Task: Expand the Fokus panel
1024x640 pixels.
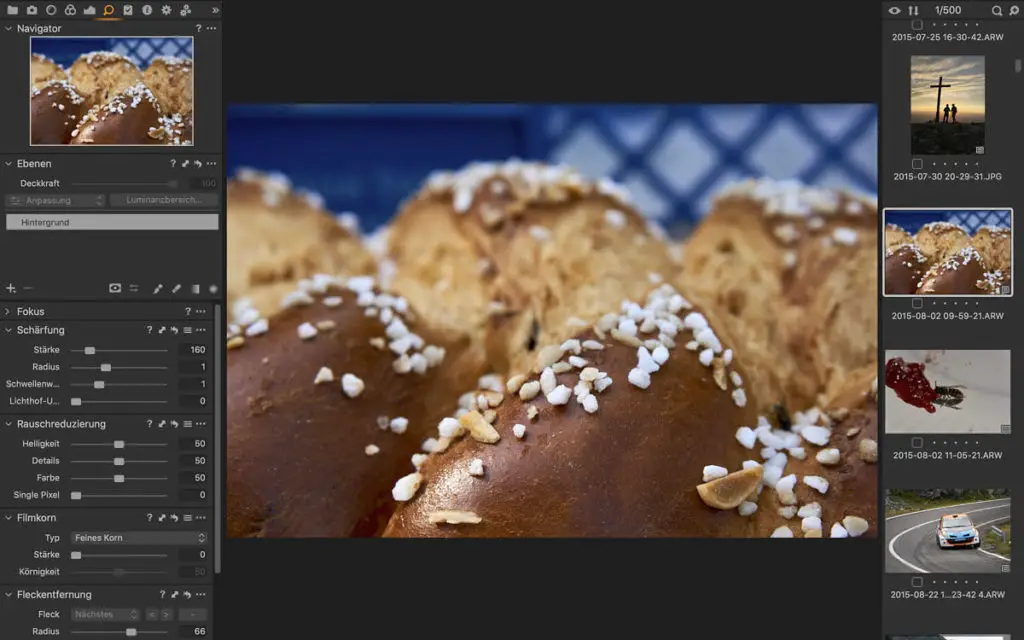Action: pos(8,312)
